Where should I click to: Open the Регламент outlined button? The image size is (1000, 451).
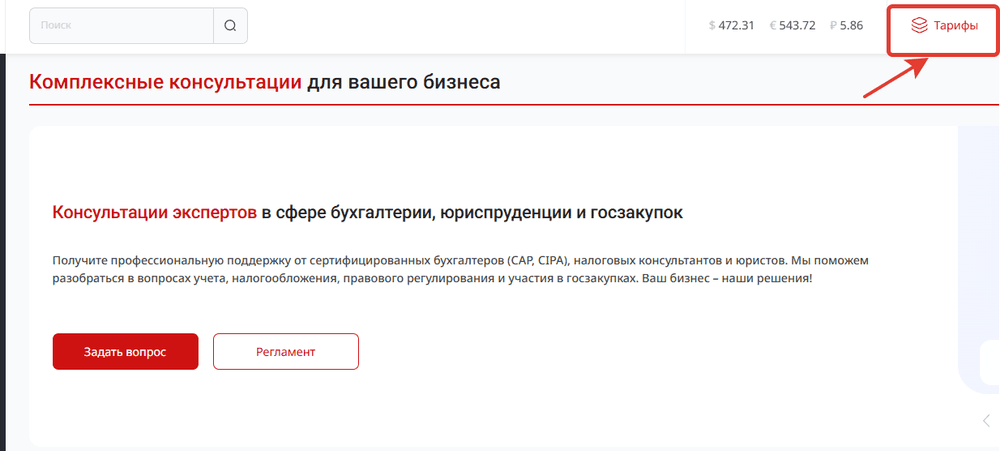point(285,352)
